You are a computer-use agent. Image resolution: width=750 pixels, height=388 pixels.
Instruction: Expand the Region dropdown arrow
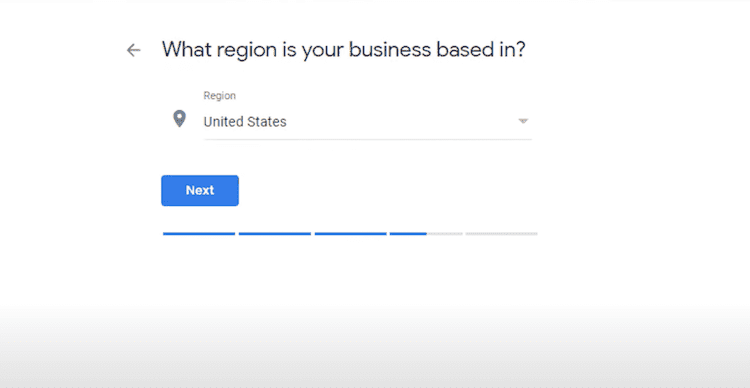pos(523,121)
